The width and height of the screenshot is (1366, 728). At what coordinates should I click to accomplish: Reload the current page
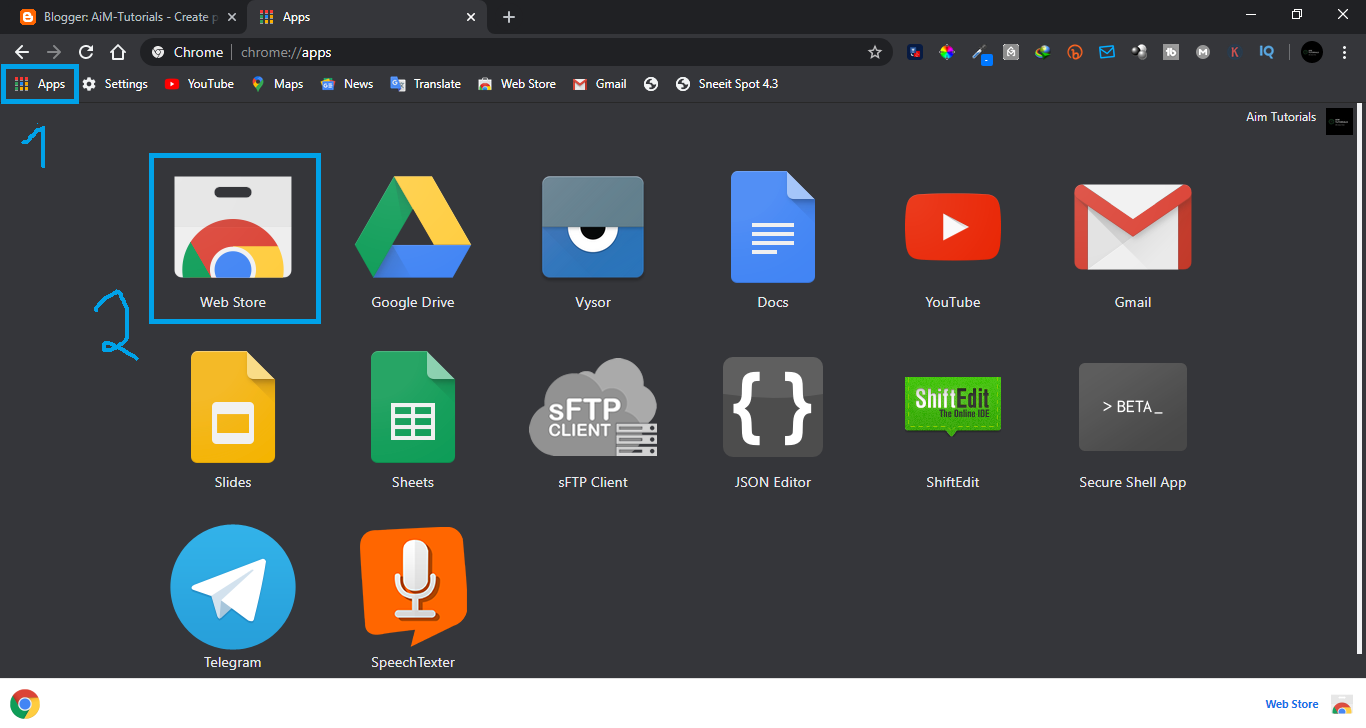86,52
